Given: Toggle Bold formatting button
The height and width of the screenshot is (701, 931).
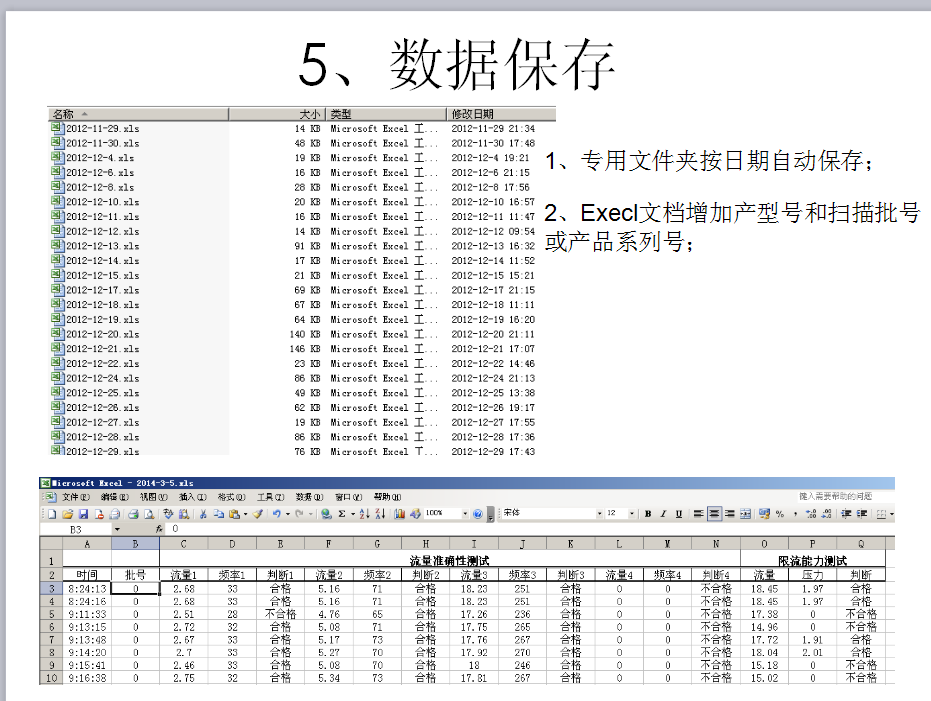Looking at the screenshot, I should [648, 514].
